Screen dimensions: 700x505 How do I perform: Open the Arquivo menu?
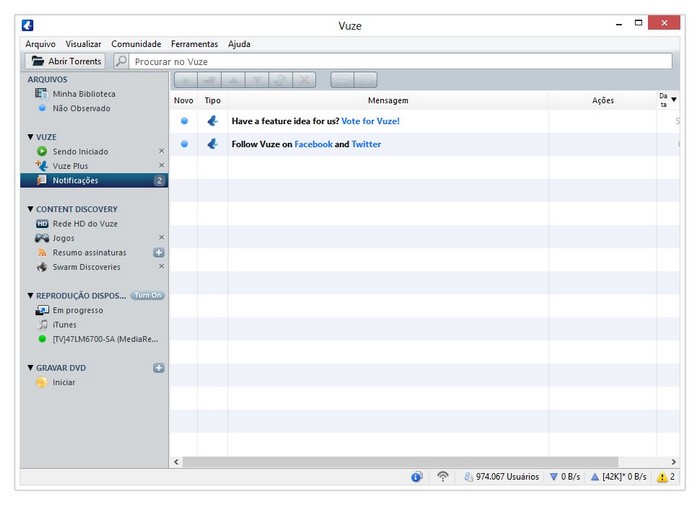[40, 44]
